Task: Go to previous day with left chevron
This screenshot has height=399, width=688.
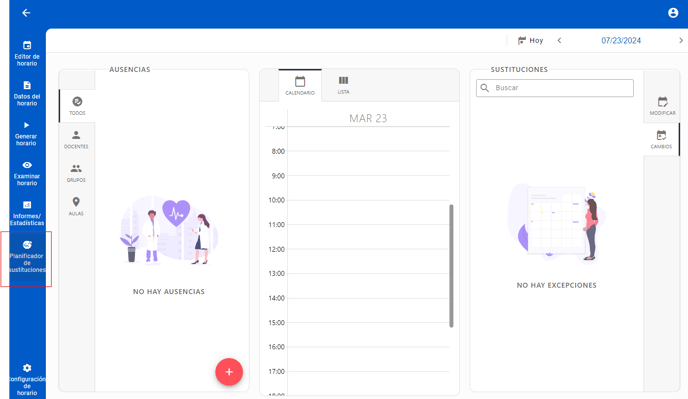Action: (559, 40)
